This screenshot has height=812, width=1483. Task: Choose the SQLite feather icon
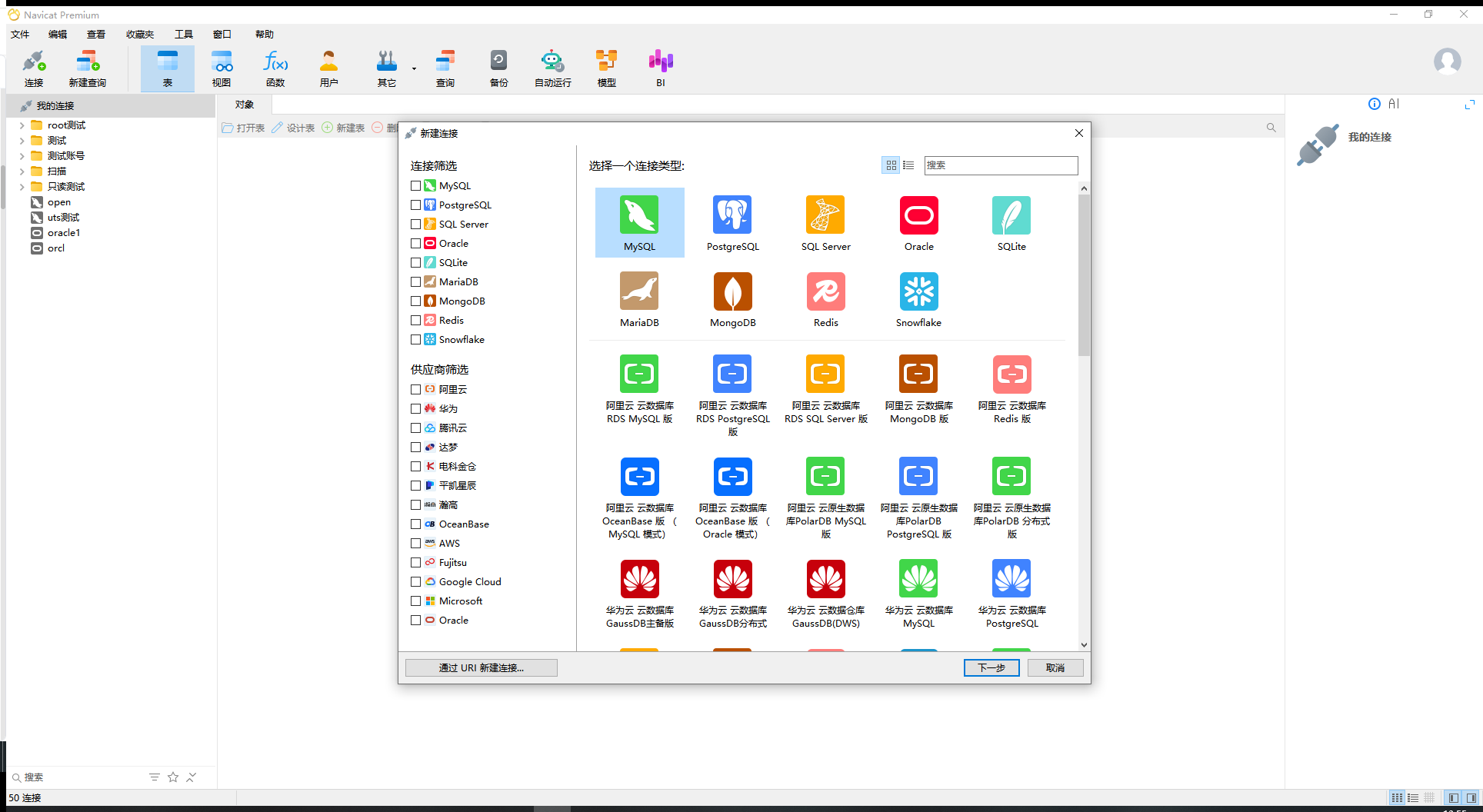tap(1011, 215)
